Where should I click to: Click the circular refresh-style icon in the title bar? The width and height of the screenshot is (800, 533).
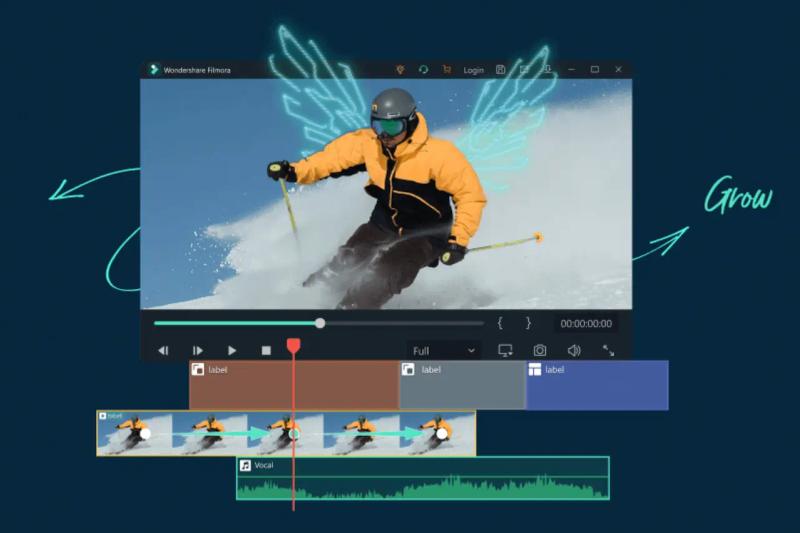tap(423, 69)
